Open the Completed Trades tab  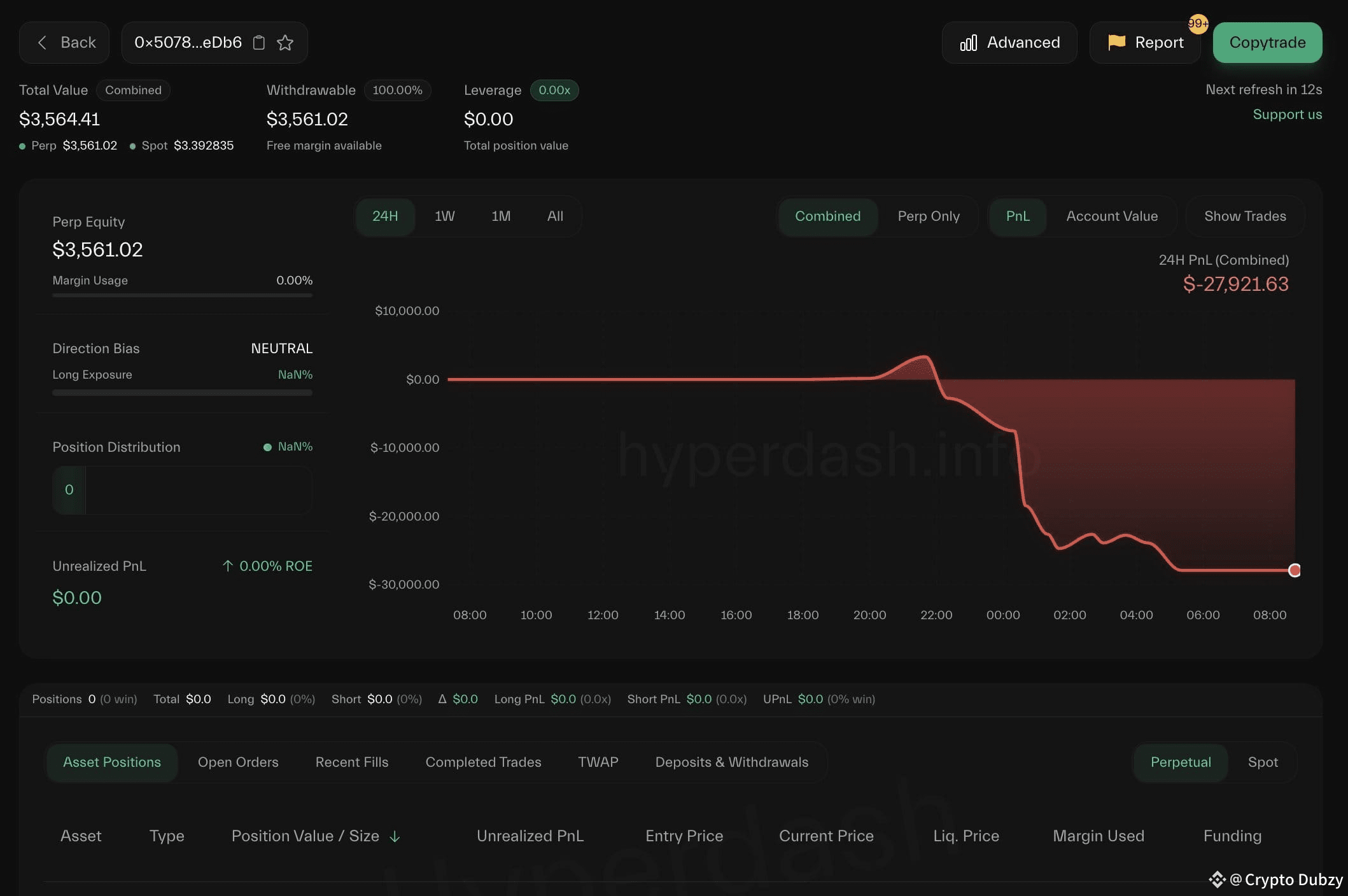(x=483, y=762)
